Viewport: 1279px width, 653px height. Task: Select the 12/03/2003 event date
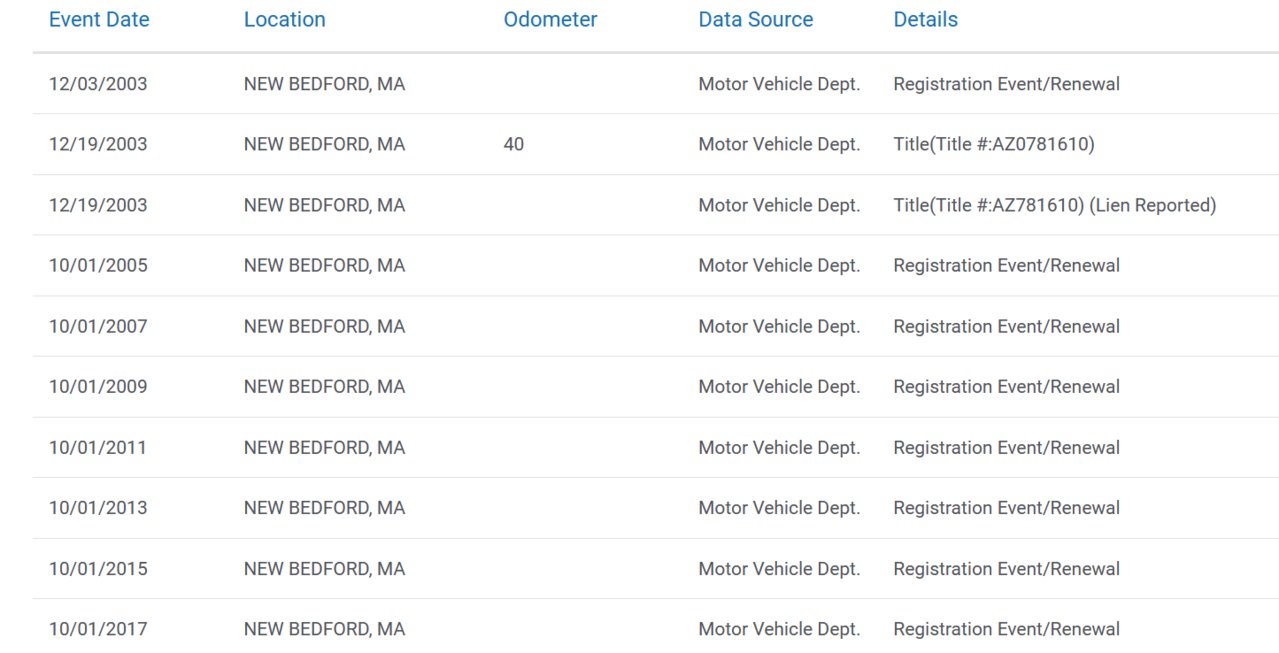tap(98, 84)
